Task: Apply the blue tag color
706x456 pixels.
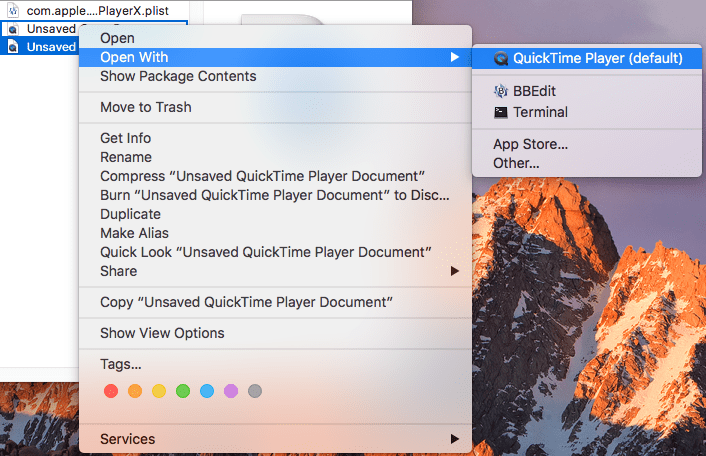Action: pyautogui.click(x=207, y=391)
